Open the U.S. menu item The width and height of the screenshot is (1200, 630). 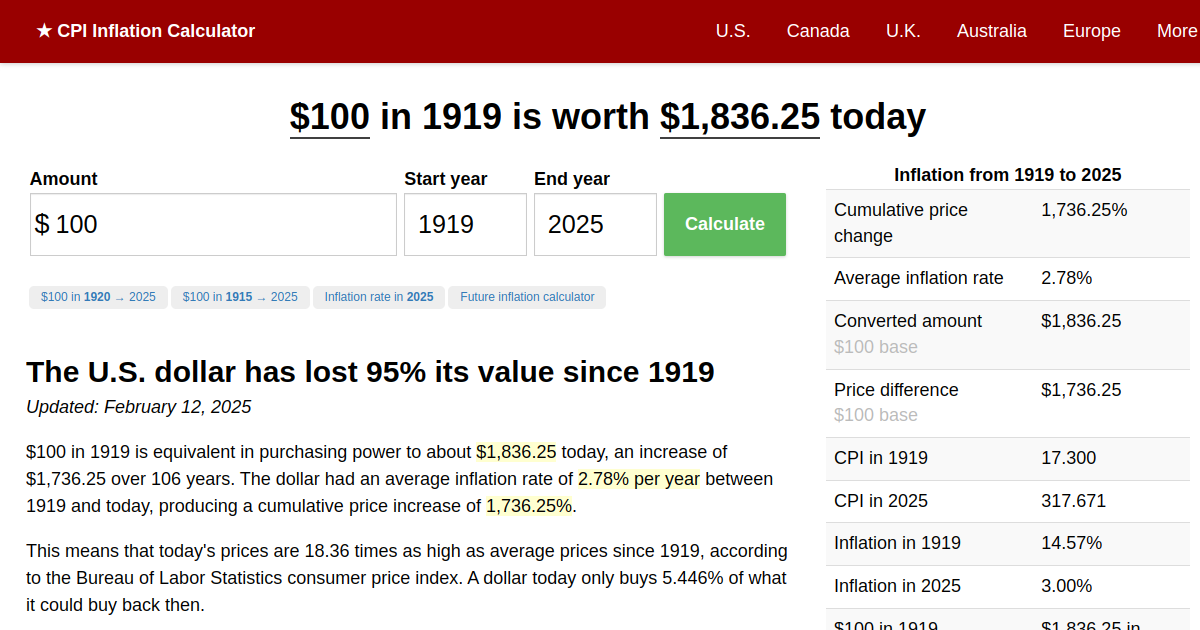click(733, 31)
